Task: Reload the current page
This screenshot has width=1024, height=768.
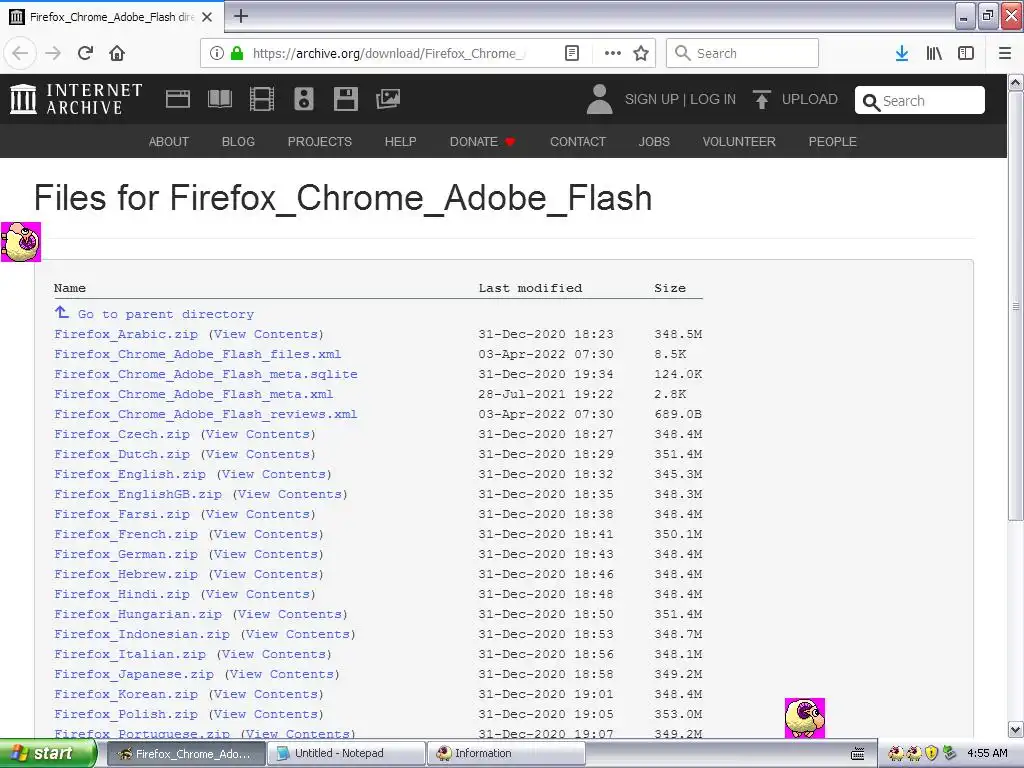Action: coord(85,54)
